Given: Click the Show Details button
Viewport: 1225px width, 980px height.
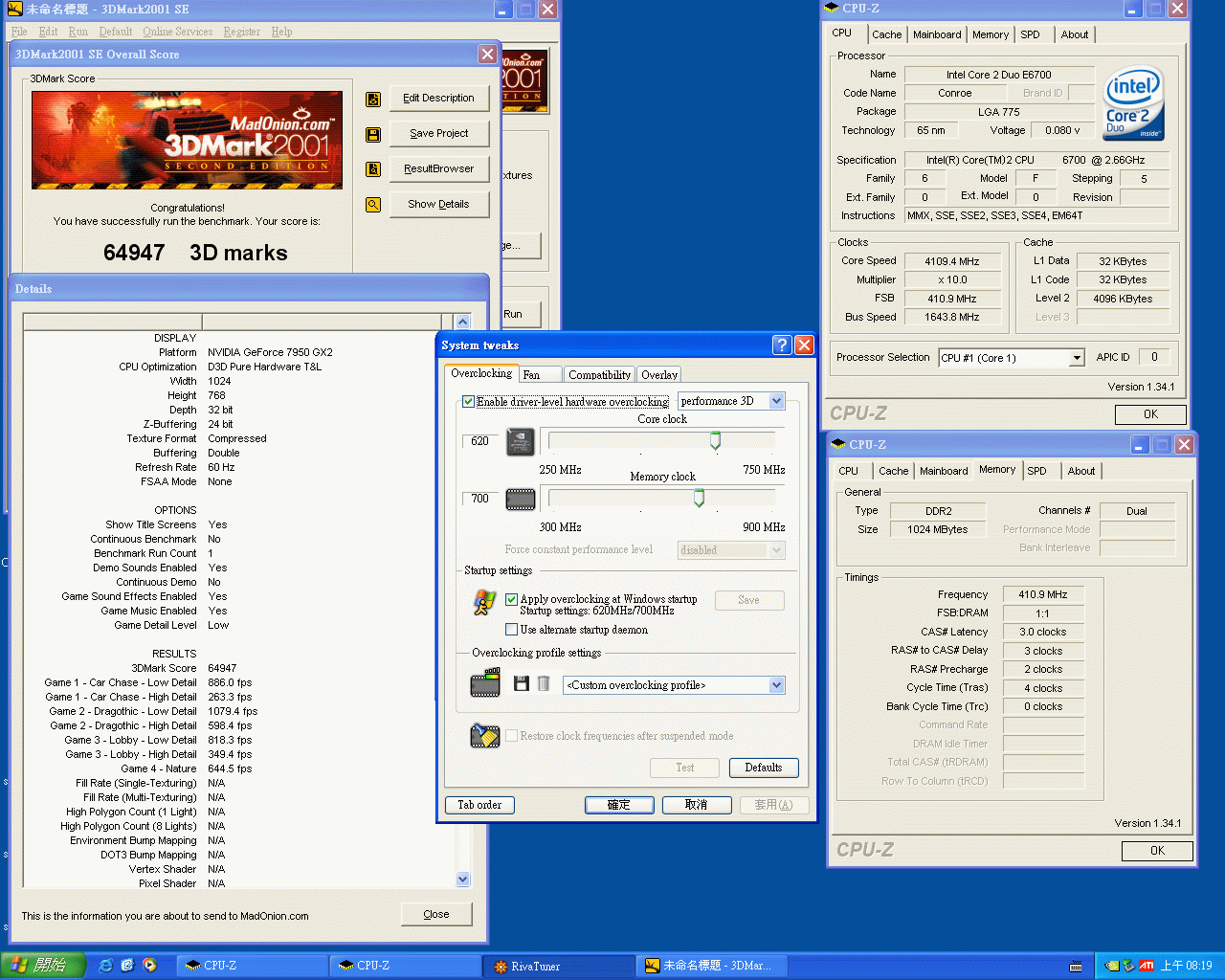Looking at the screenshot, I should point(439,205).
